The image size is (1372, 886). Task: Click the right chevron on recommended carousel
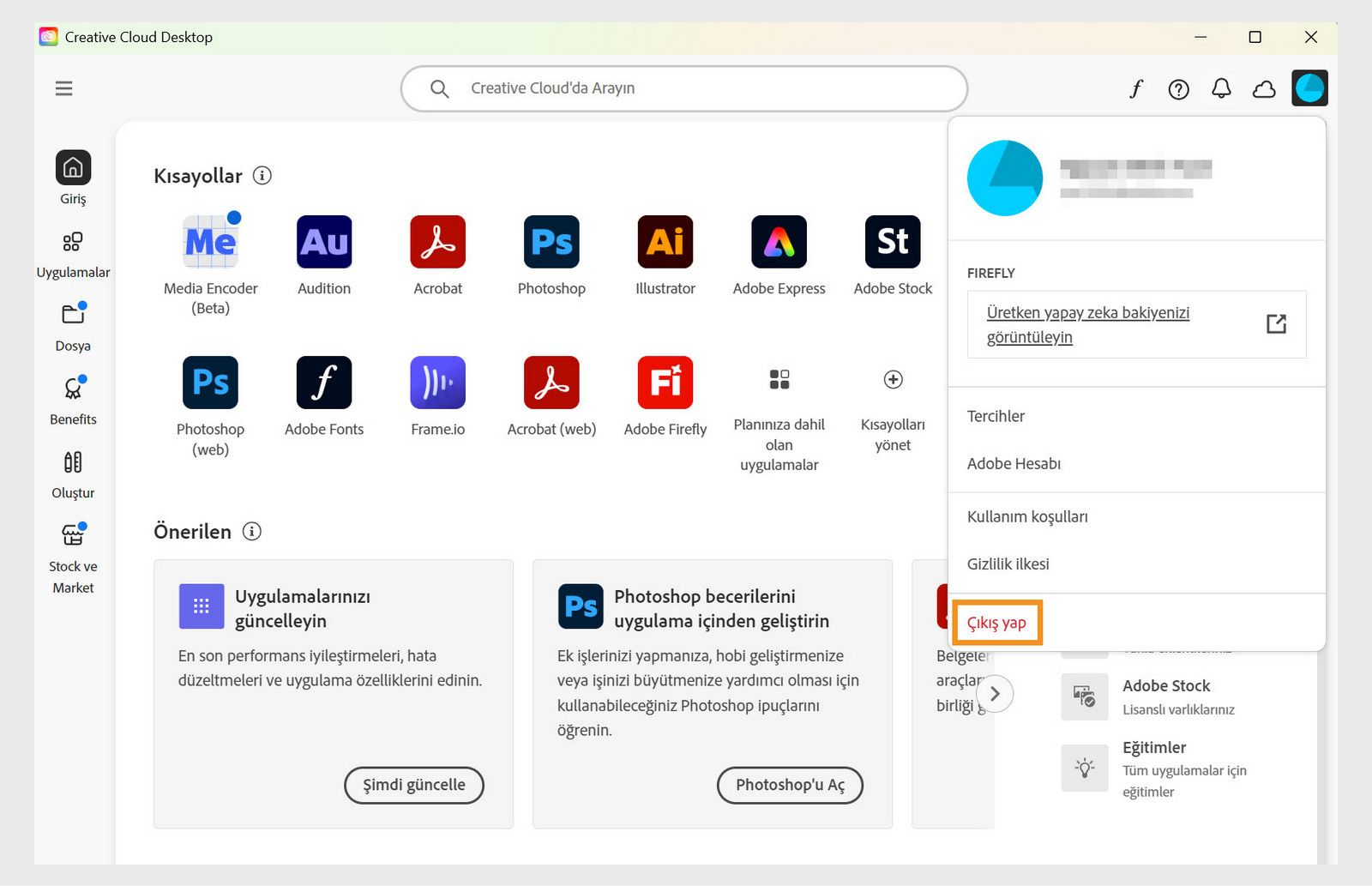(995, 694)
